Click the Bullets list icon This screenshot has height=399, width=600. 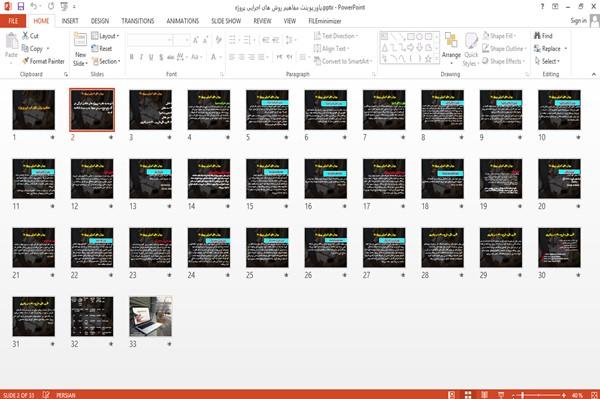[232, 40]
